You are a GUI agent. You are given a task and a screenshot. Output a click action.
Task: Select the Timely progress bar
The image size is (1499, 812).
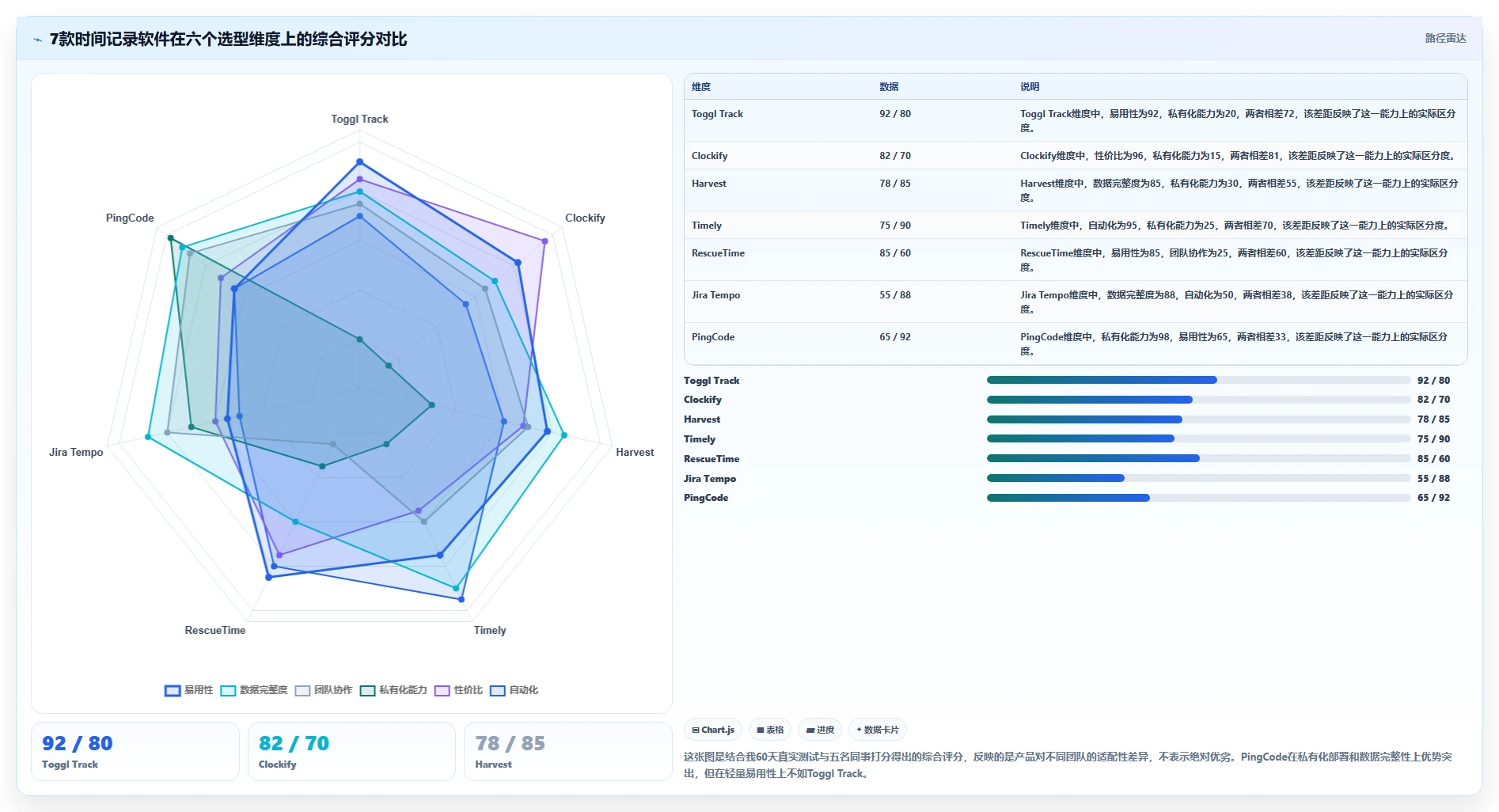1198,438
